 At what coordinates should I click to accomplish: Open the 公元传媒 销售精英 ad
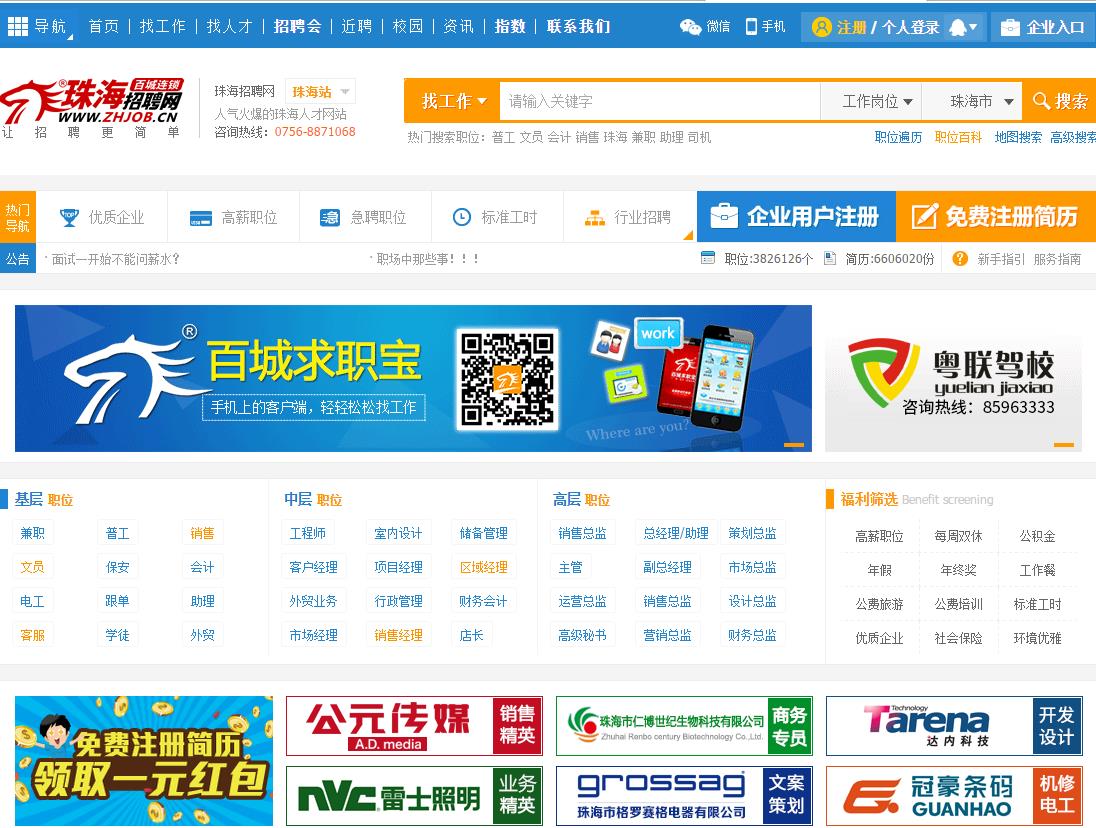pyautogui.click(x=414, y=726)
